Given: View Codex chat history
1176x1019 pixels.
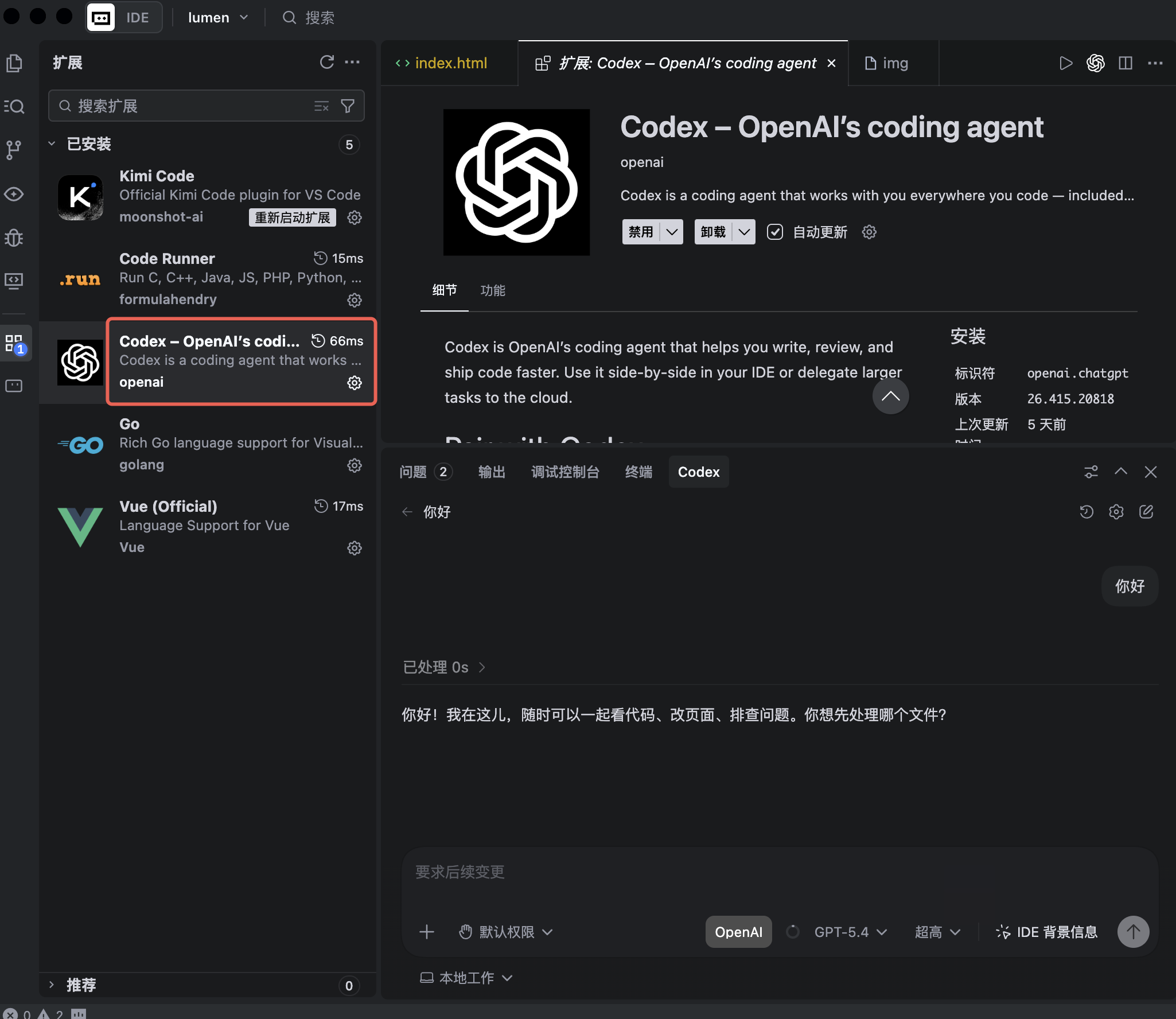Looking at the screenshot, I should click(x=1087, y=512).
